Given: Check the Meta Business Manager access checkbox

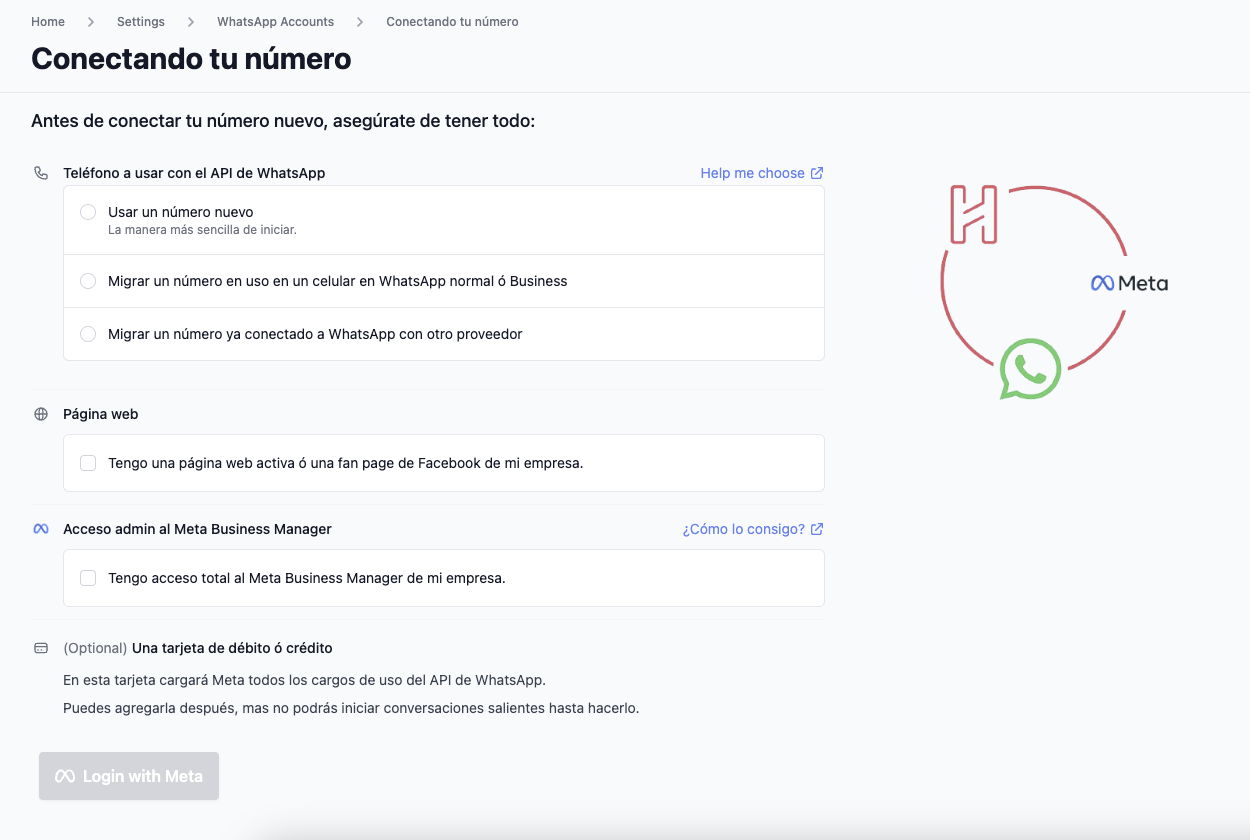Looking at the screenshot, I should pos(88,577).
